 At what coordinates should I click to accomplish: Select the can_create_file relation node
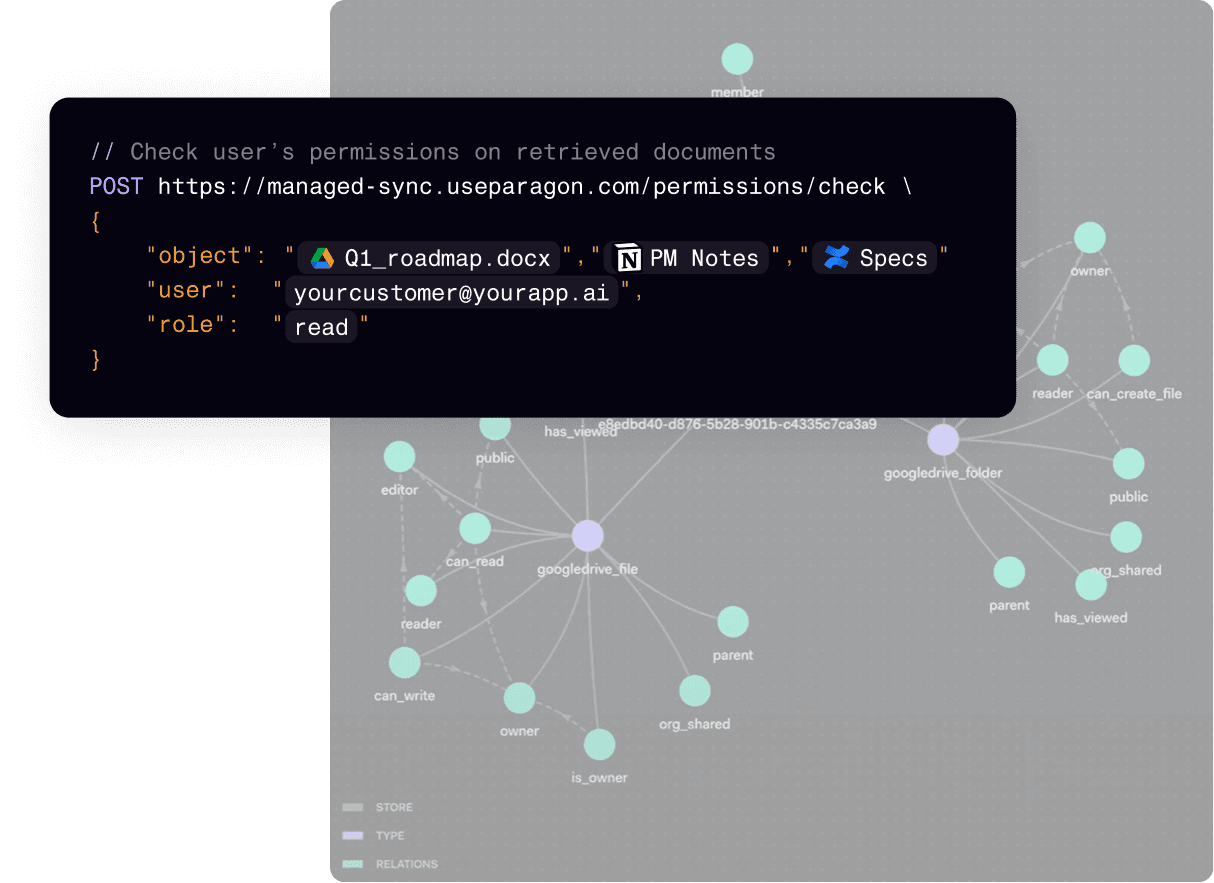coord(1134,360)
